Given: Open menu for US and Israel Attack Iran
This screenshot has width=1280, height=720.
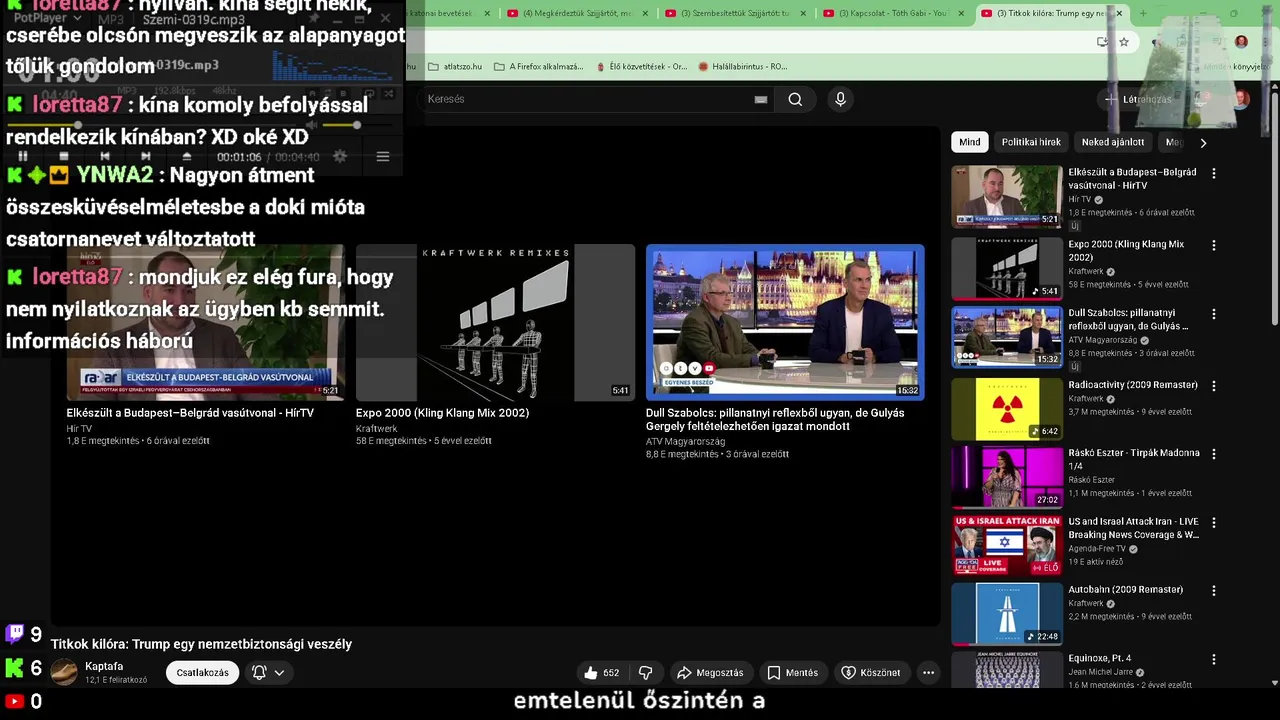Looking at the screenshot, I should coord(1214,523).
